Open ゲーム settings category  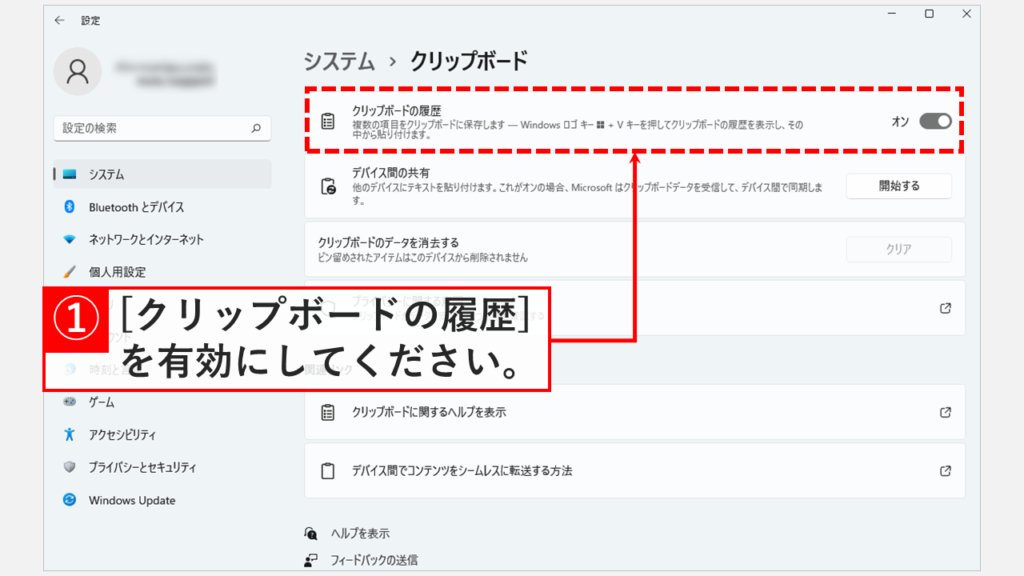pyautogui.click(x=101, y=402)
